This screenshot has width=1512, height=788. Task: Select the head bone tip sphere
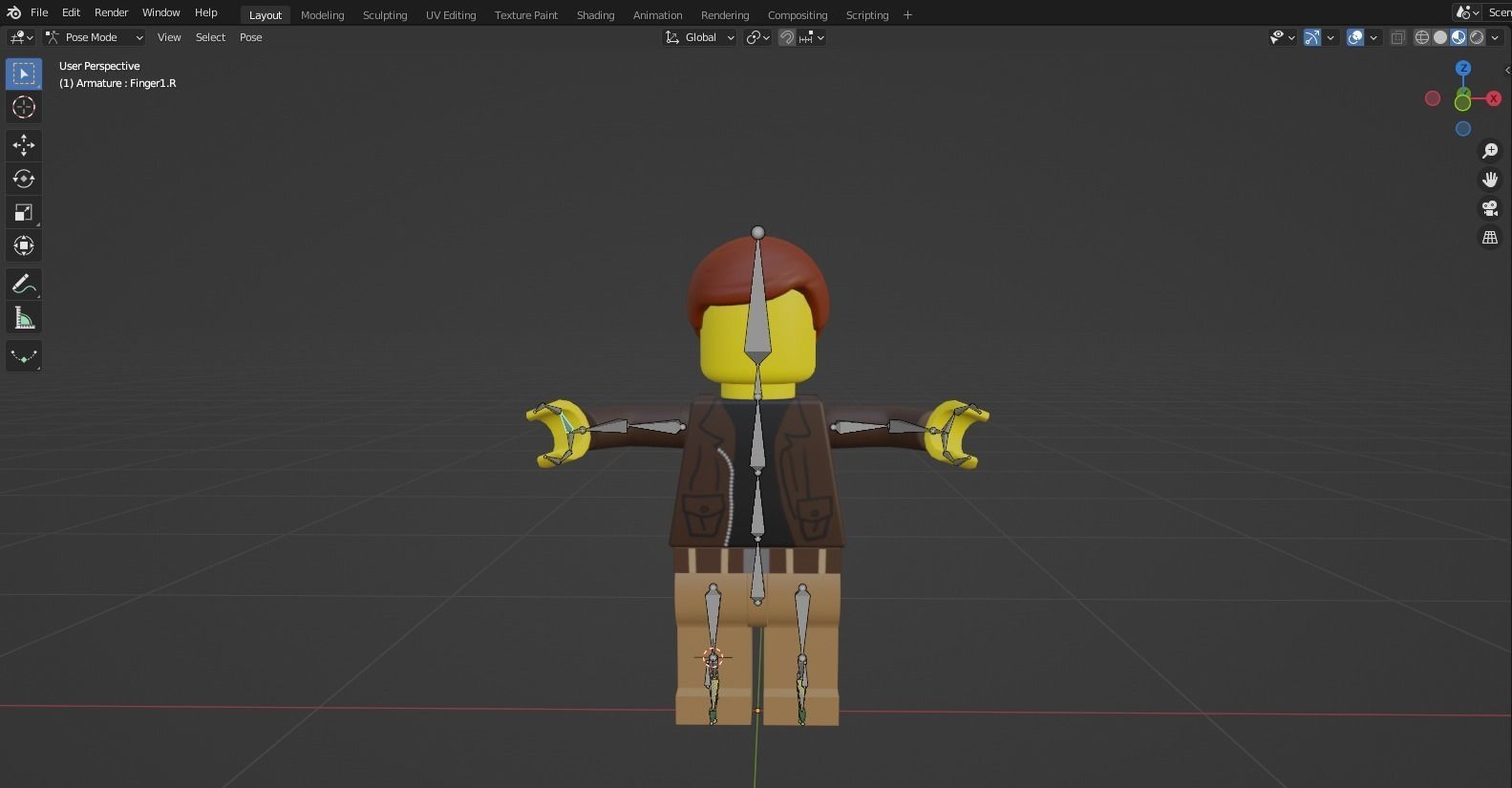click(x=758, y=232)
